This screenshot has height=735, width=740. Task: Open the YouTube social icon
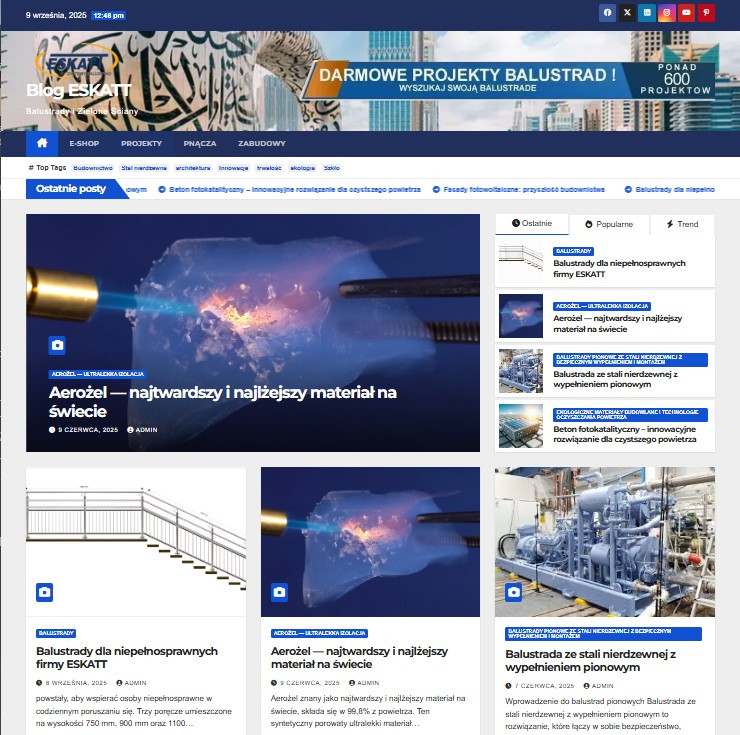coord(686,13)
